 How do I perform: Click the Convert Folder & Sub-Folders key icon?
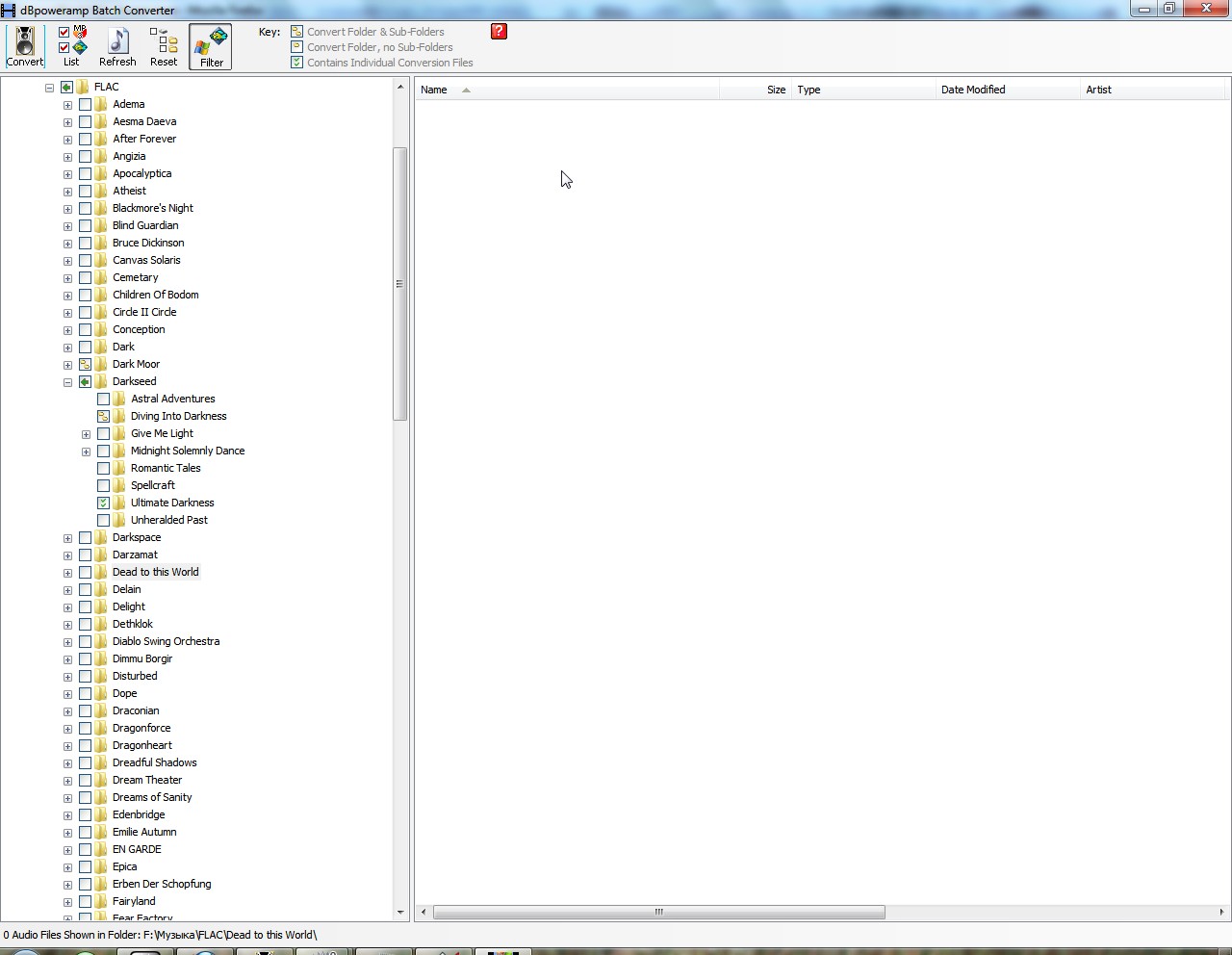296,32
